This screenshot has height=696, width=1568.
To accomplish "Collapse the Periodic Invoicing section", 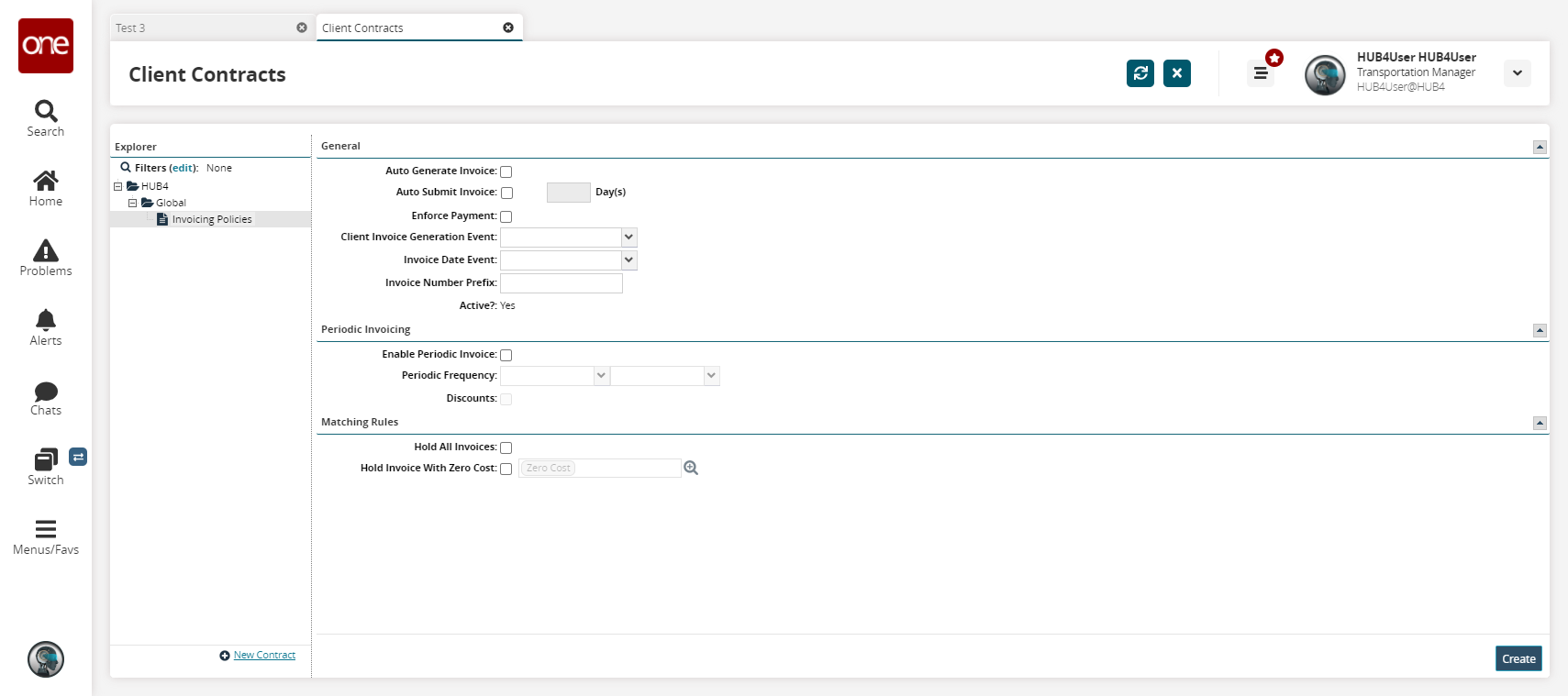I will coord(1540,330).
